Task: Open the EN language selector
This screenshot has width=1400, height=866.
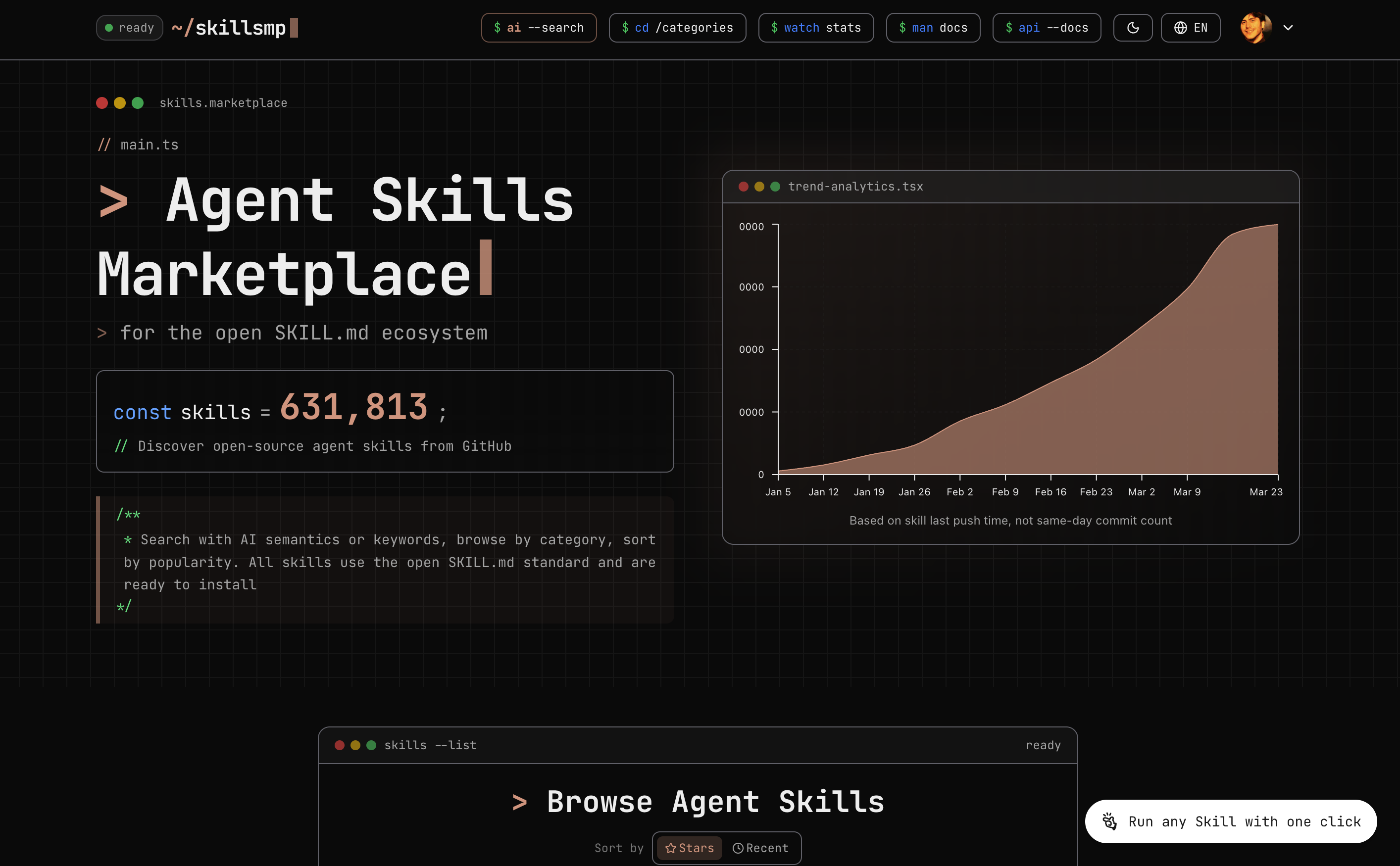Action: [x=1190, y=28]
